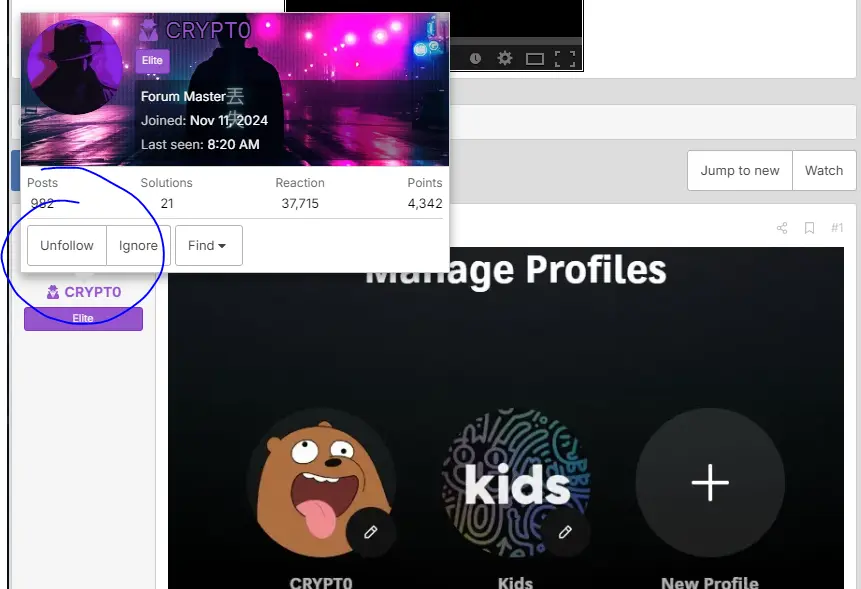Click the Unfollow button in the member card
The image size is (861, 589).
coord(67,245)
